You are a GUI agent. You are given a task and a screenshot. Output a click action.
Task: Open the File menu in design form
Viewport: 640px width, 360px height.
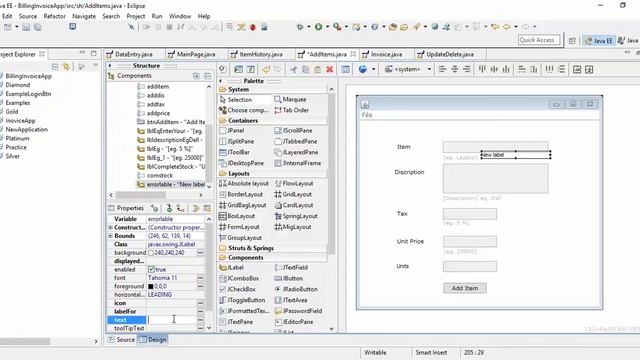(367, 115)
